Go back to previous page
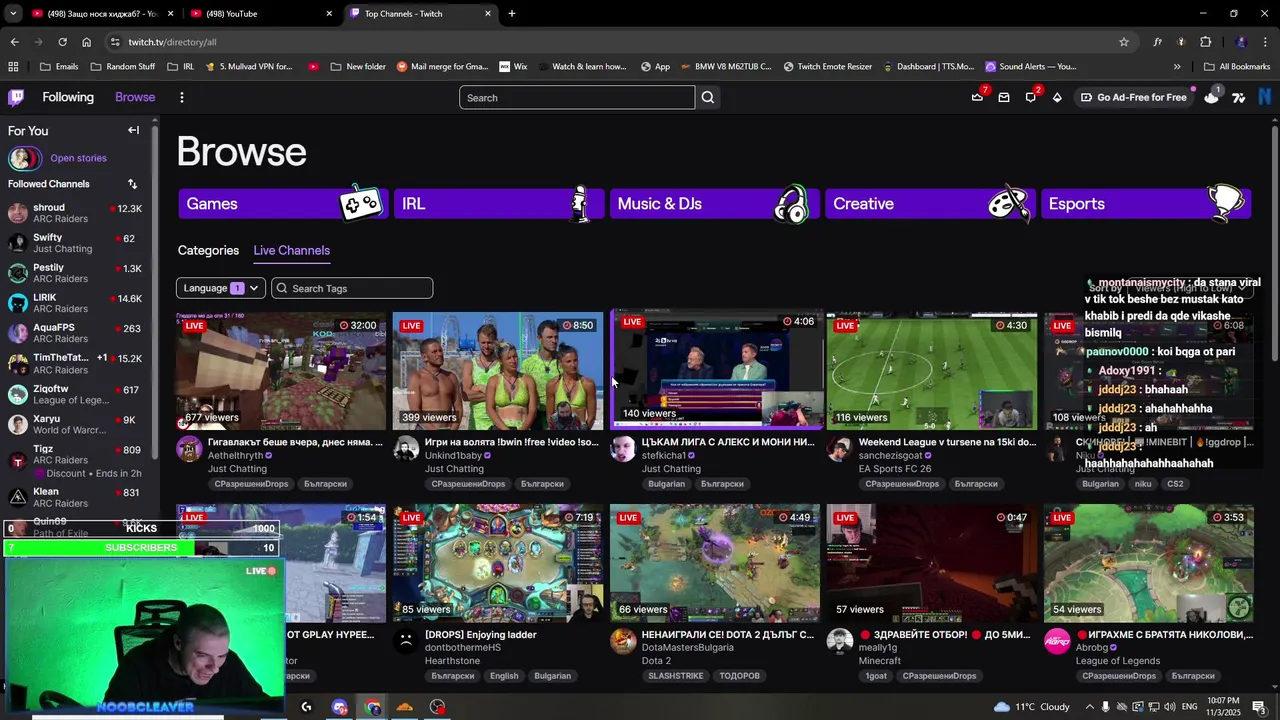Screen dimensions: 1280x720 (14, 42)
